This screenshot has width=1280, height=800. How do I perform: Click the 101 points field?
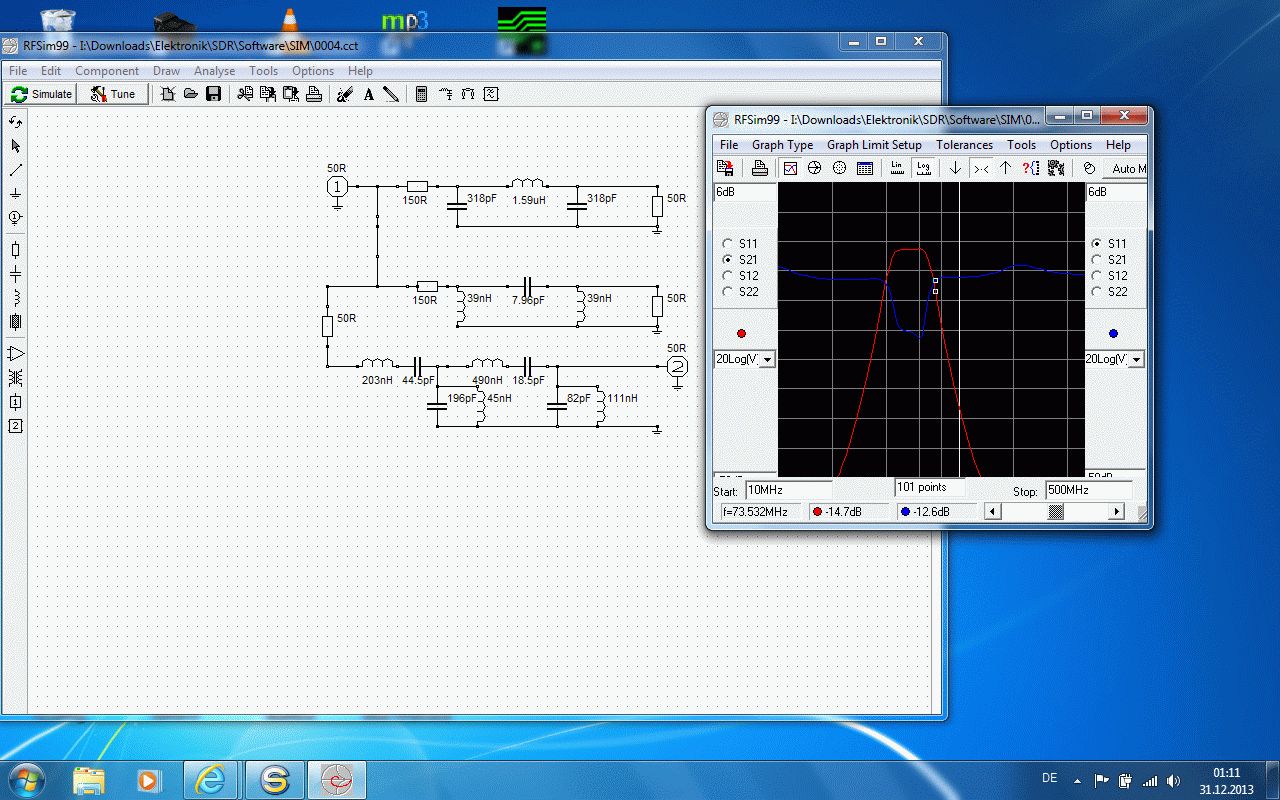(929, 488)
